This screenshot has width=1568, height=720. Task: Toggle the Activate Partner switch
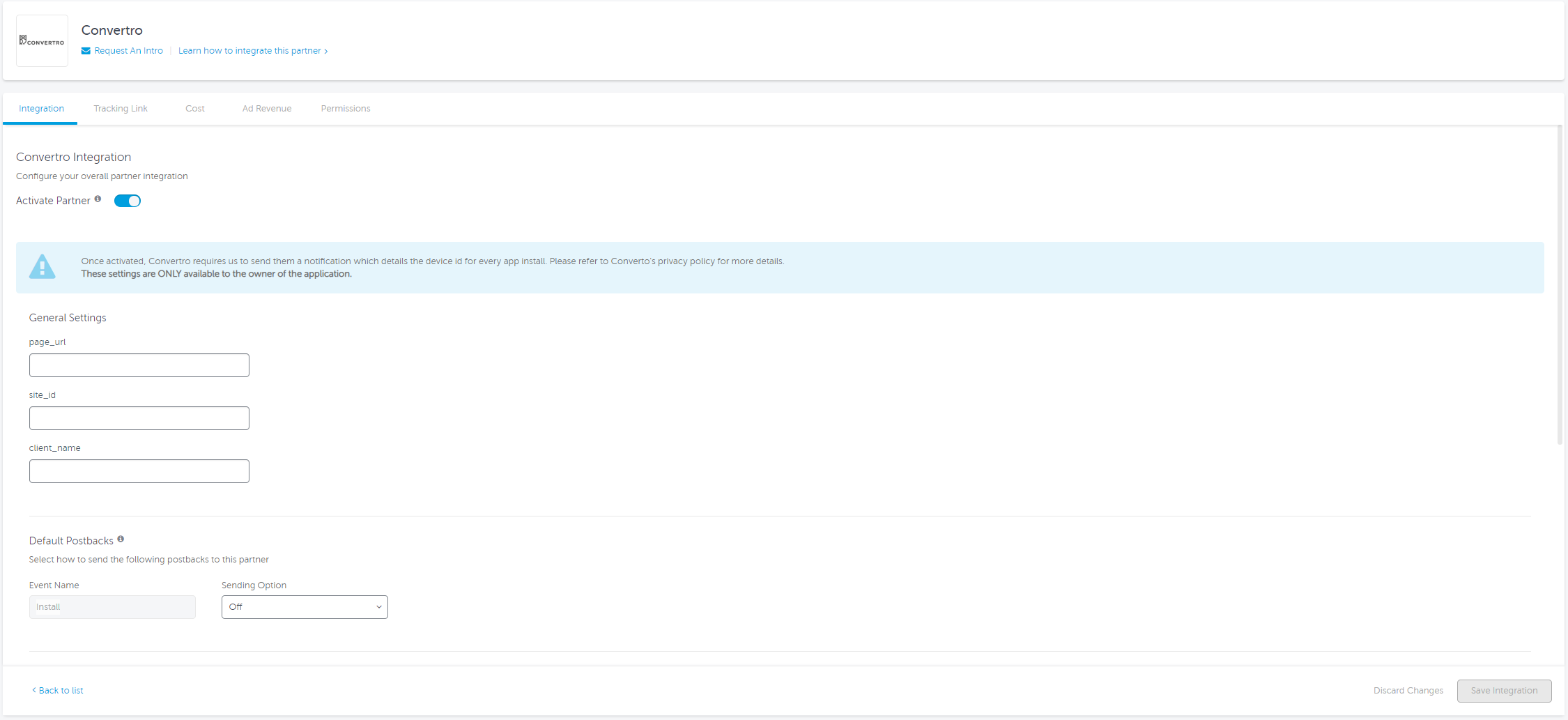[128, 201]
